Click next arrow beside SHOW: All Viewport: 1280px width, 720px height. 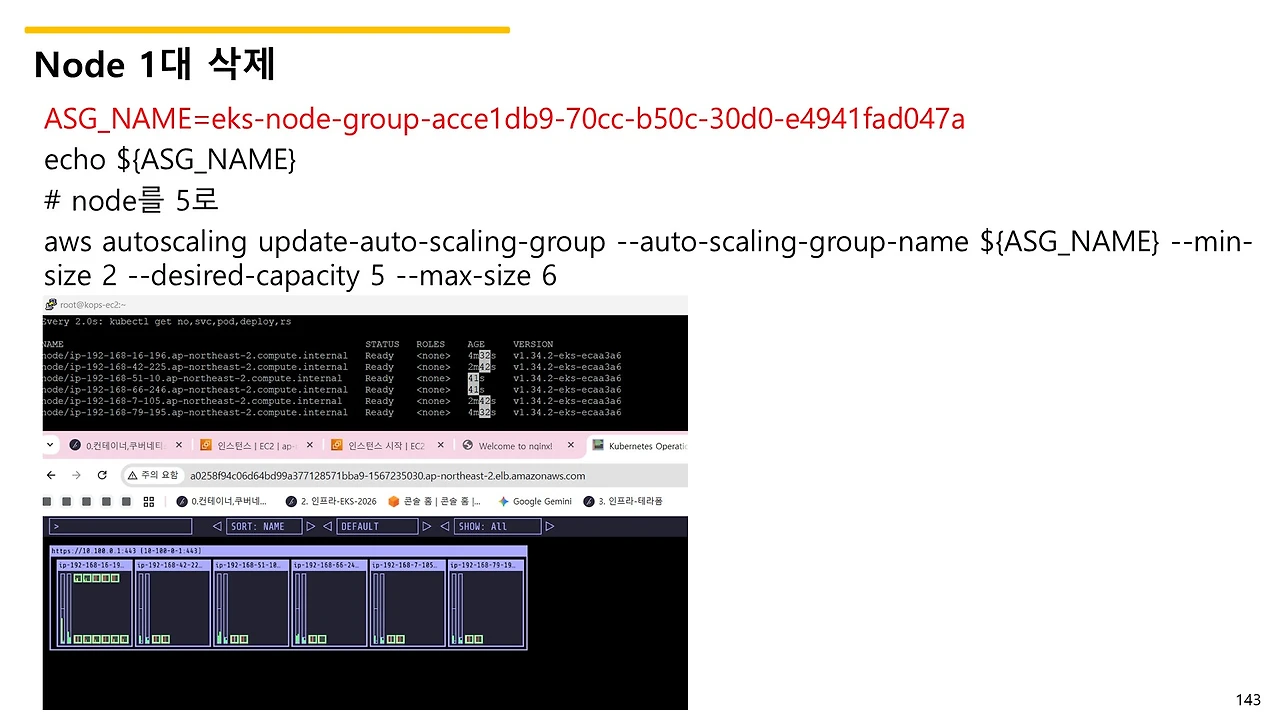550,526
